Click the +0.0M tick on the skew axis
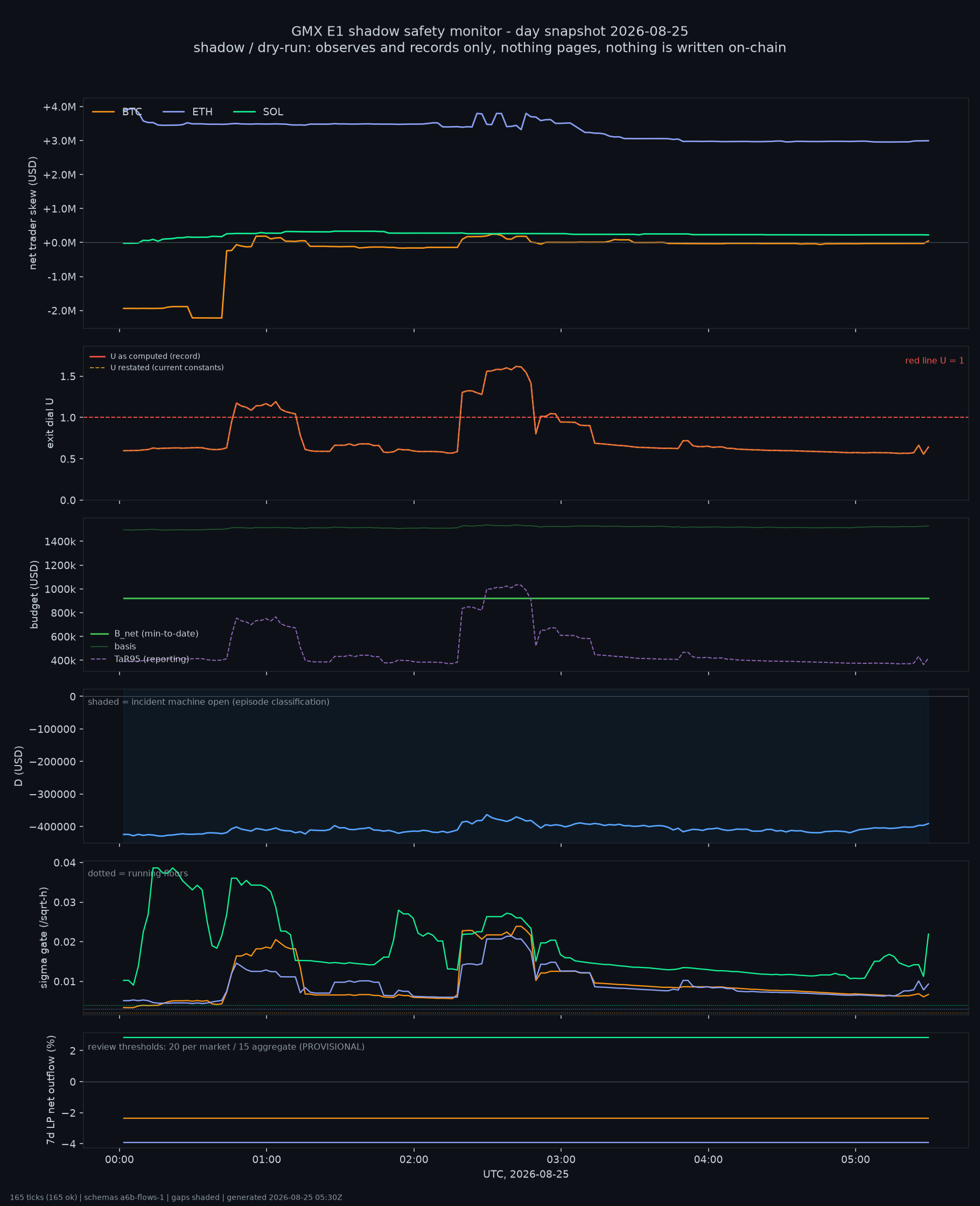 click(x=59, y=243)
